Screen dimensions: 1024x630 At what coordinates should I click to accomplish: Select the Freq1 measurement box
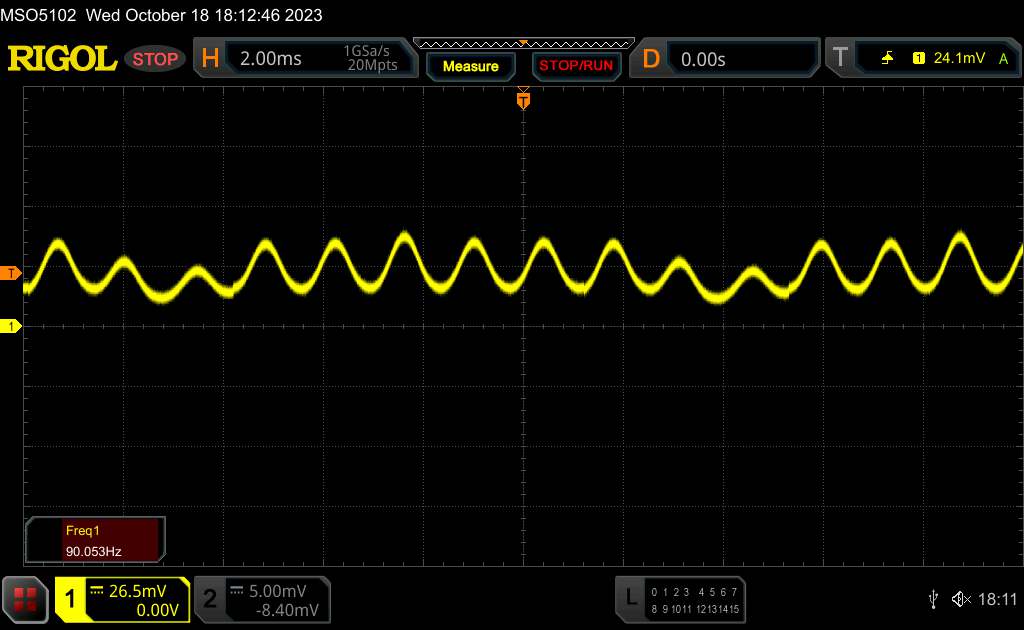pos(95,540)
